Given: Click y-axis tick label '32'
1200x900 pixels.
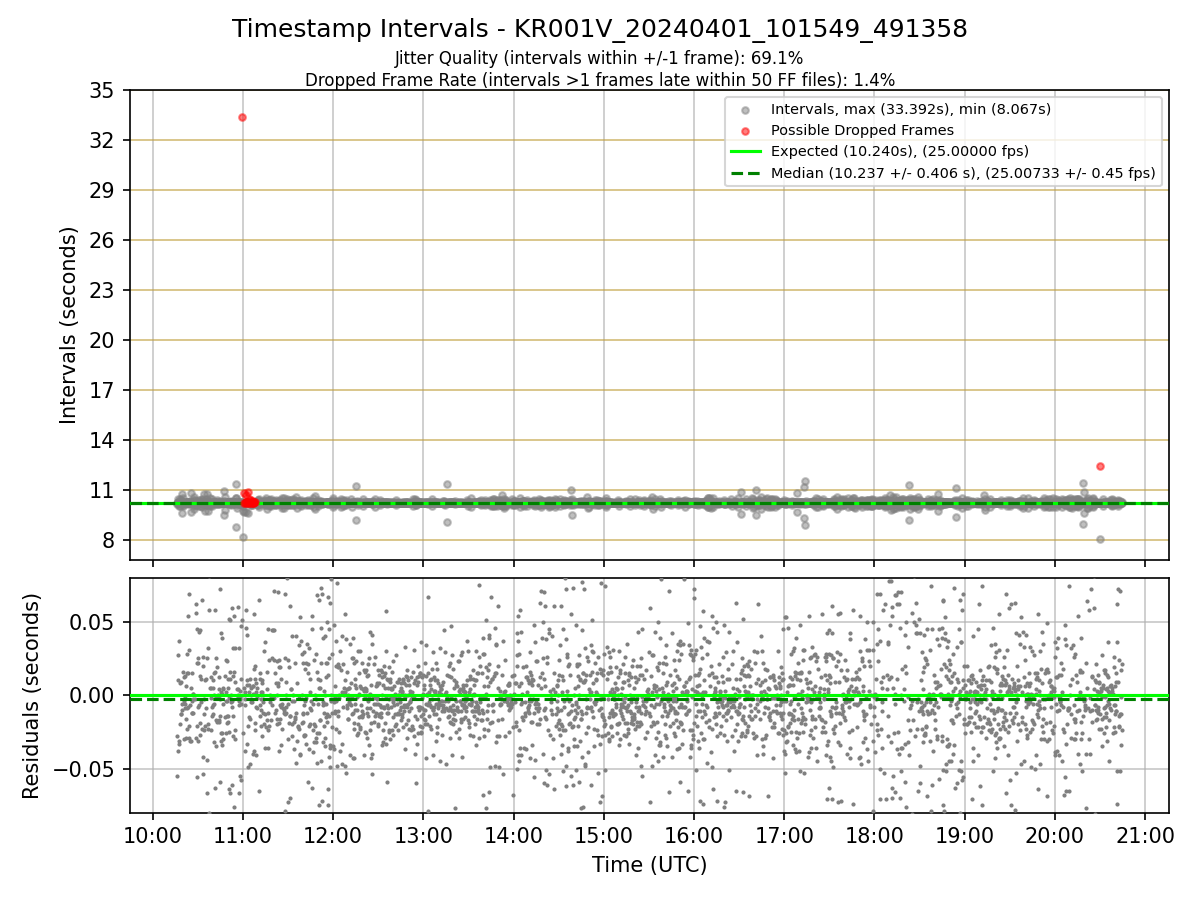Looking at the screenshot, I should tap(103, 140).
